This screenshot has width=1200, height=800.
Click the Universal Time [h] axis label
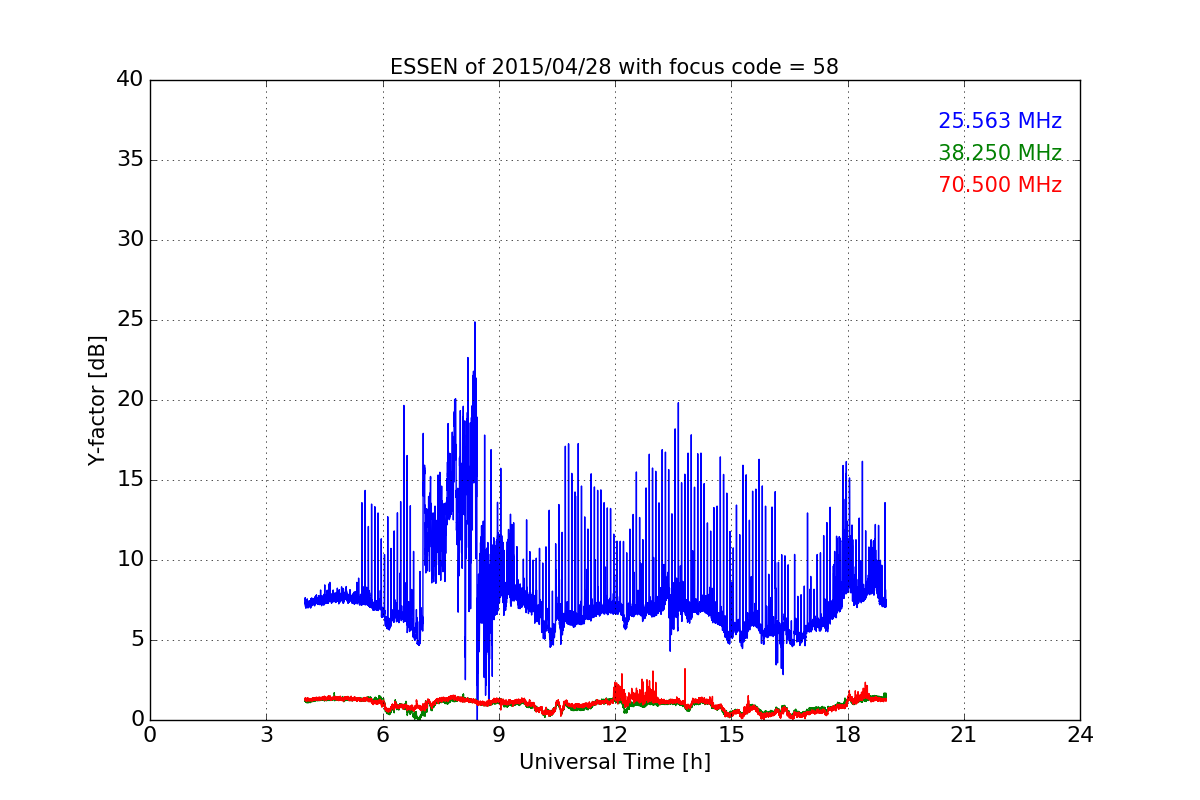tap(614, 762)
